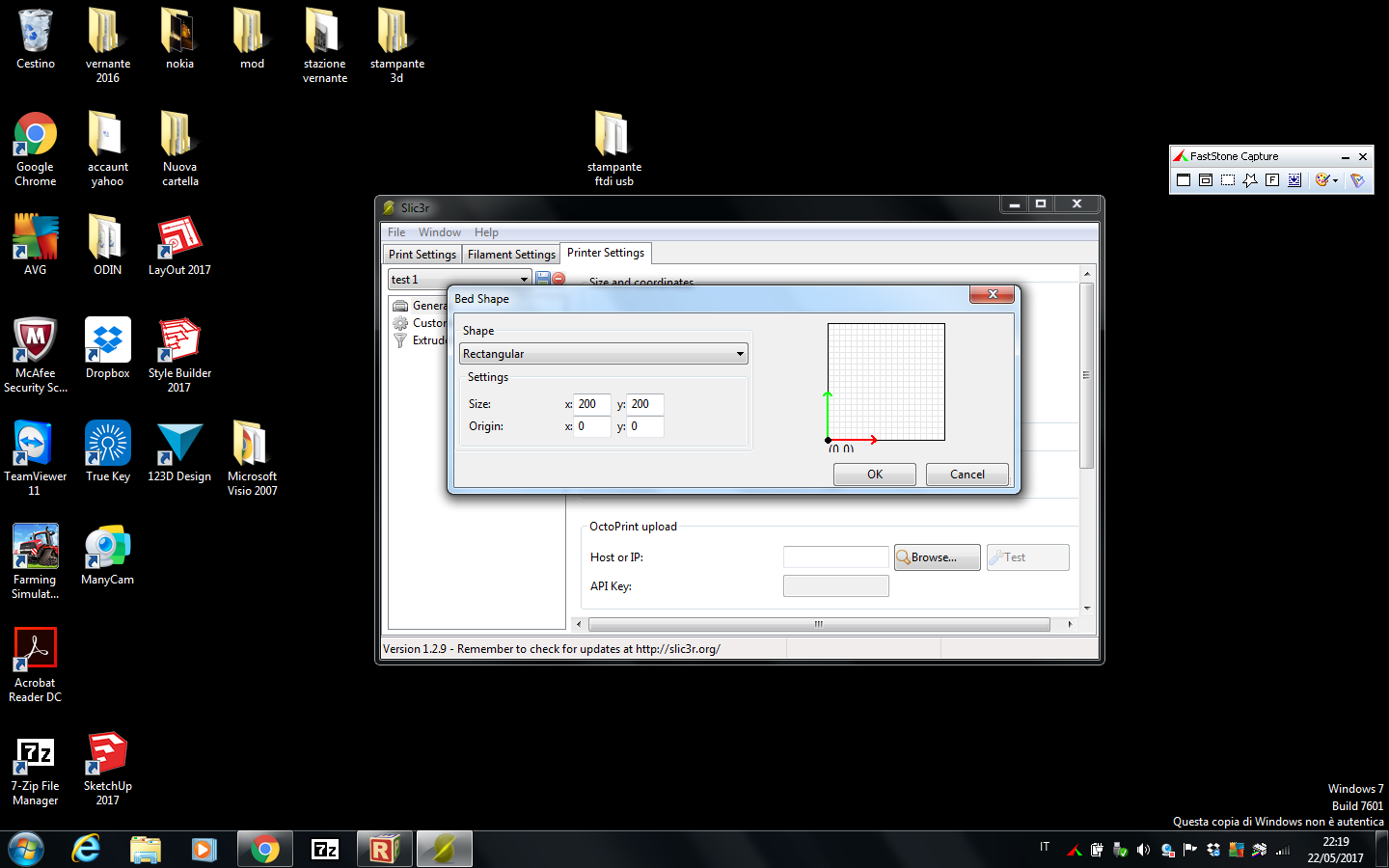Open the File menu in Slic3r
Viewport: 1389px width, 868px height.
coord(396,232)
